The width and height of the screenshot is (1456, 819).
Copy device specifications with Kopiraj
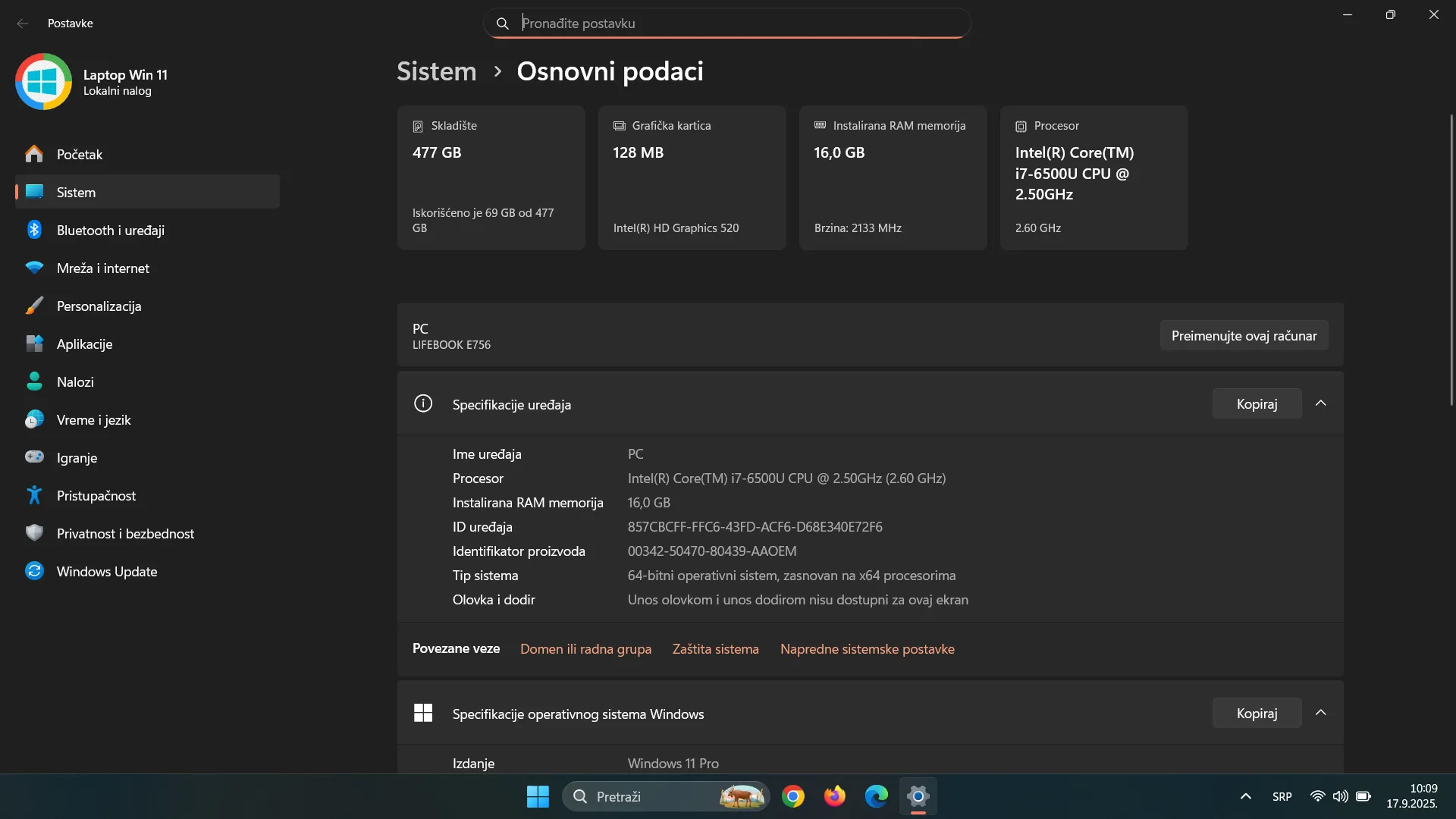(1257, 403)
